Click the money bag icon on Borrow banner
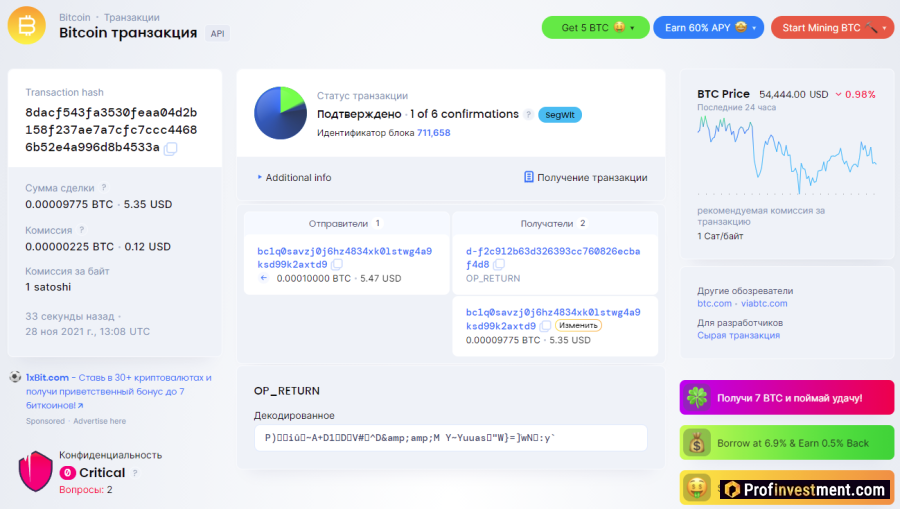 tap(696, 443)
